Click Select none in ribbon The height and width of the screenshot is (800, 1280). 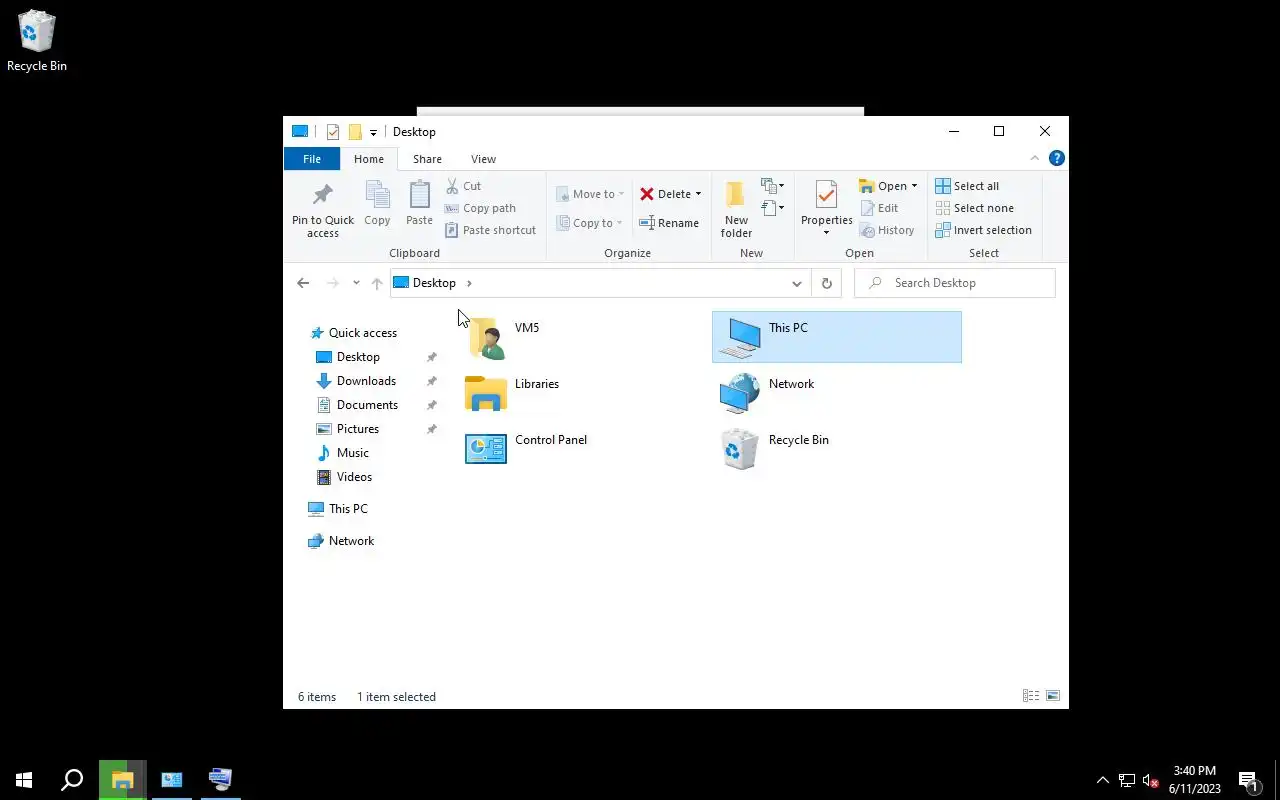coord(975,208)
